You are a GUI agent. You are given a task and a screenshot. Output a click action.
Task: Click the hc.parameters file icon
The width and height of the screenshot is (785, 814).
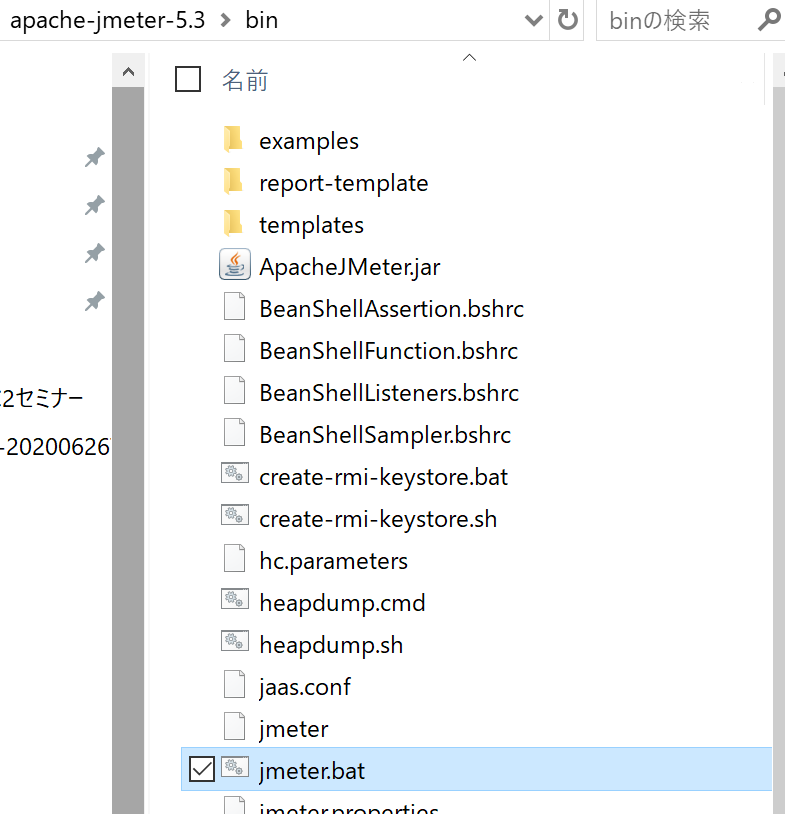click(235, 559)
